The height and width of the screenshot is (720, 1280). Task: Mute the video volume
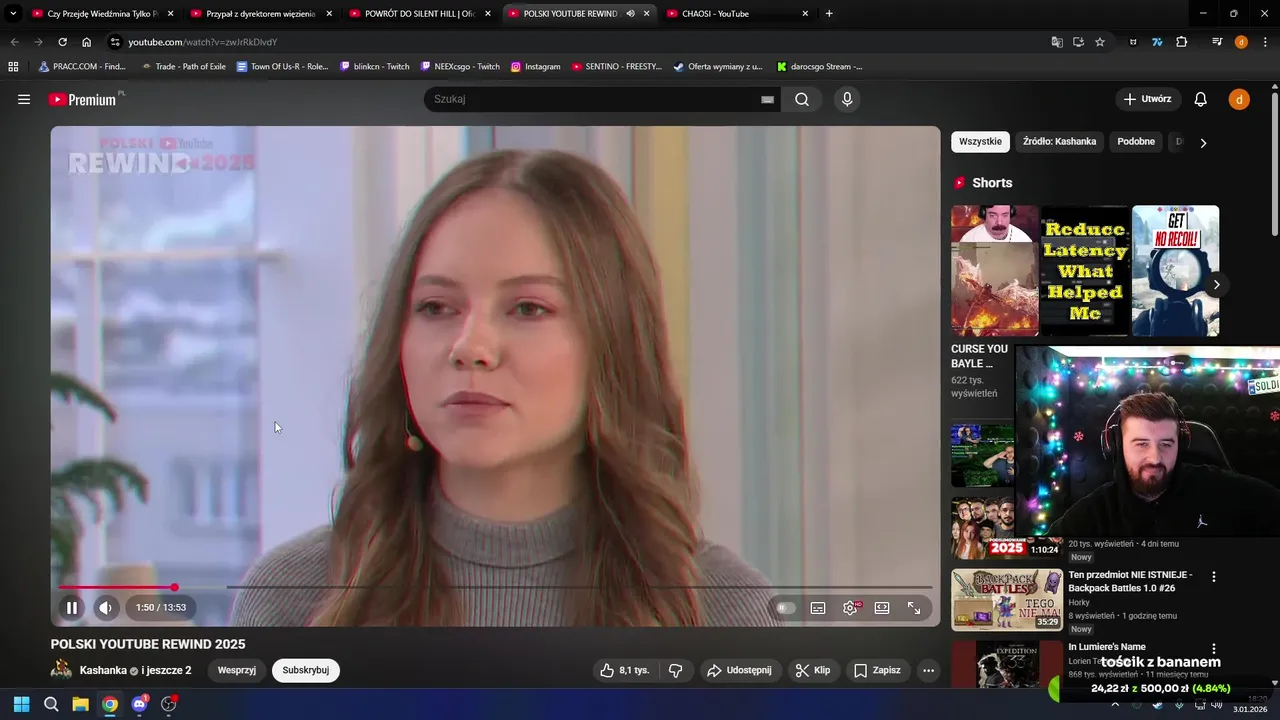coord(106,607)
